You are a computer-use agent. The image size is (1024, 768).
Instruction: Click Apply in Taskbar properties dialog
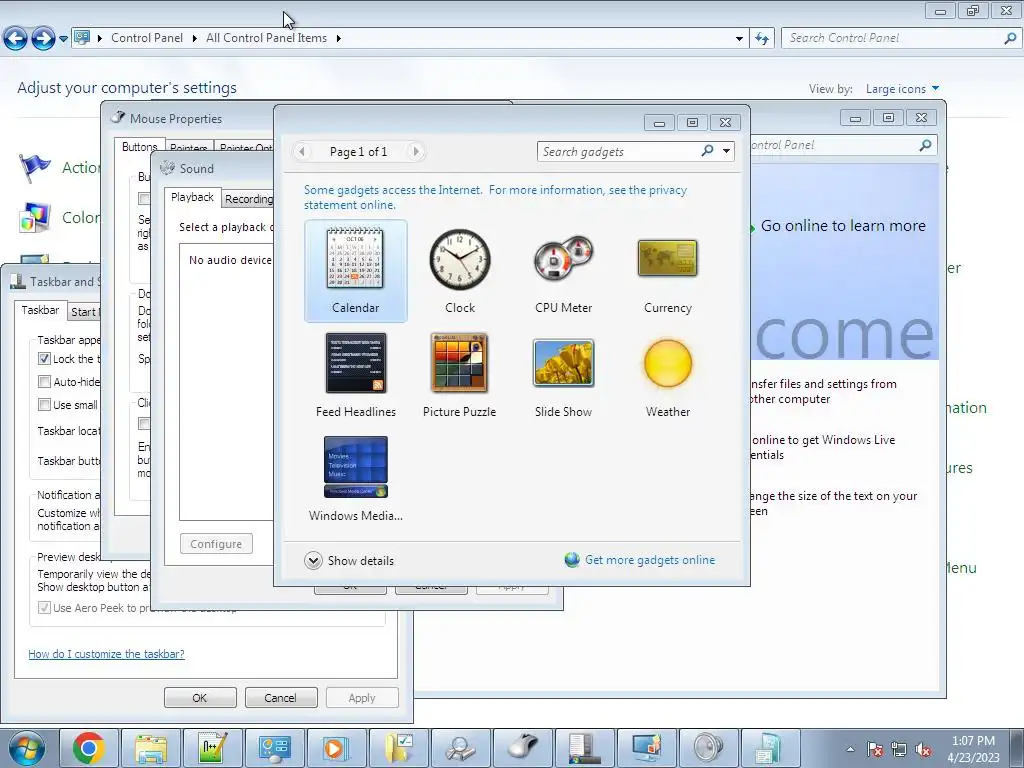click(x=362, y=697)
